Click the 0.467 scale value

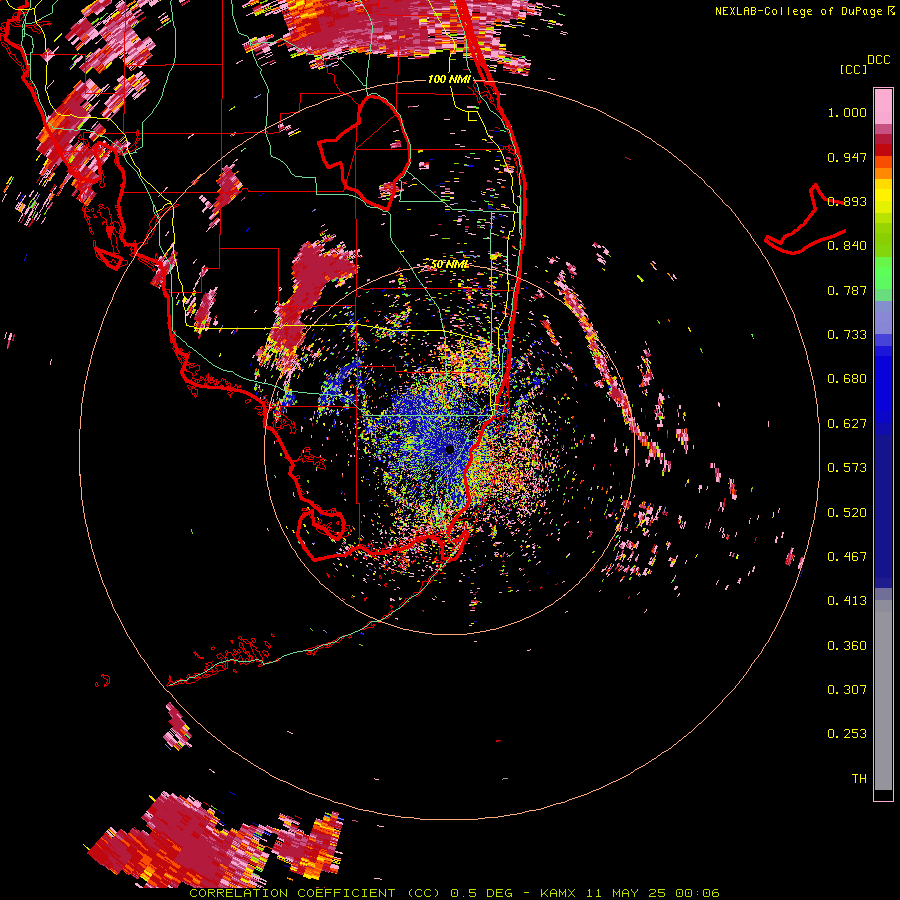(x=847, y=557)
